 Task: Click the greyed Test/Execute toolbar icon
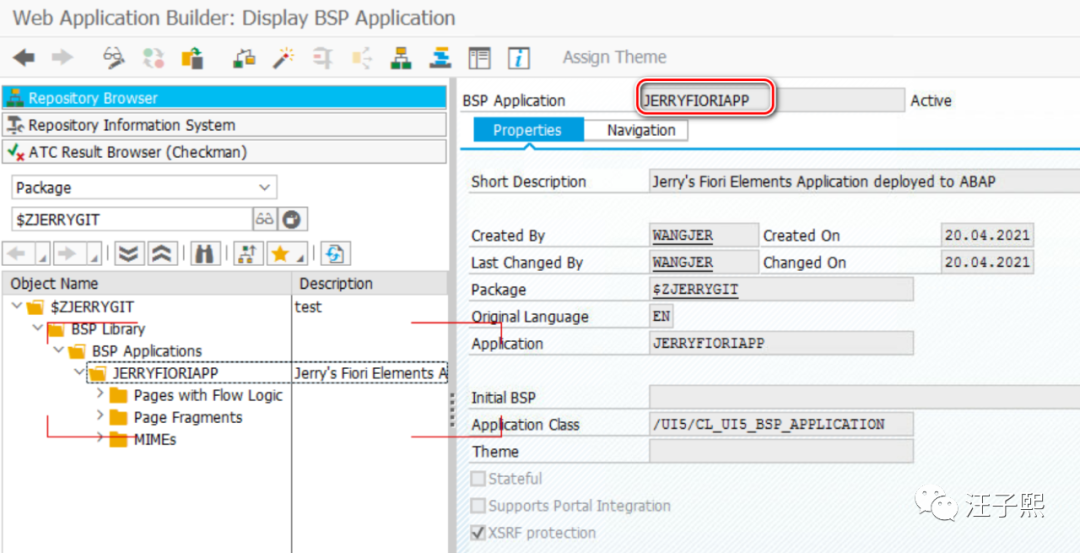coord(322,58)
